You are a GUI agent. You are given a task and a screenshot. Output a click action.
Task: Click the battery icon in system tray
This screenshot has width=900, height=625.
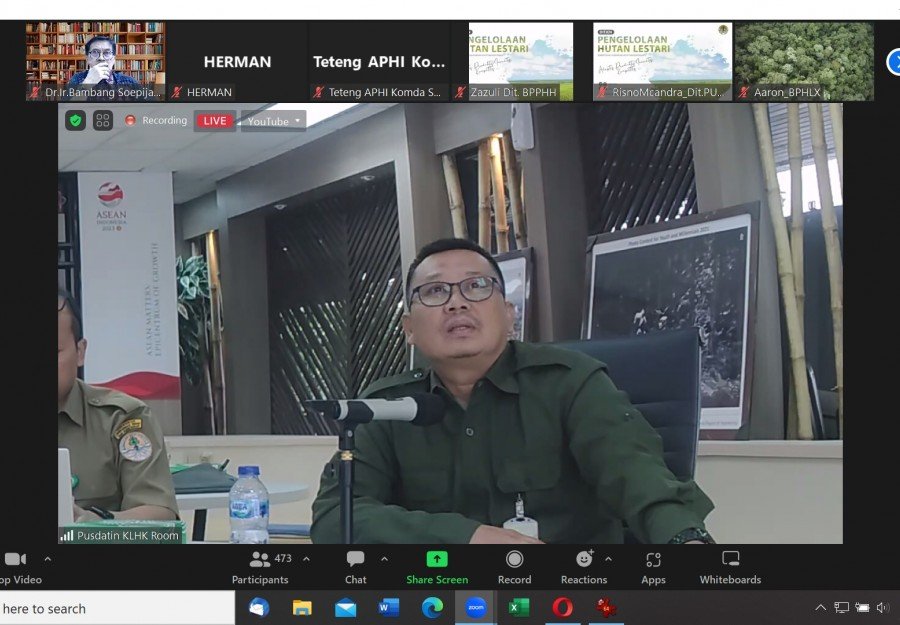pos(862,607)
